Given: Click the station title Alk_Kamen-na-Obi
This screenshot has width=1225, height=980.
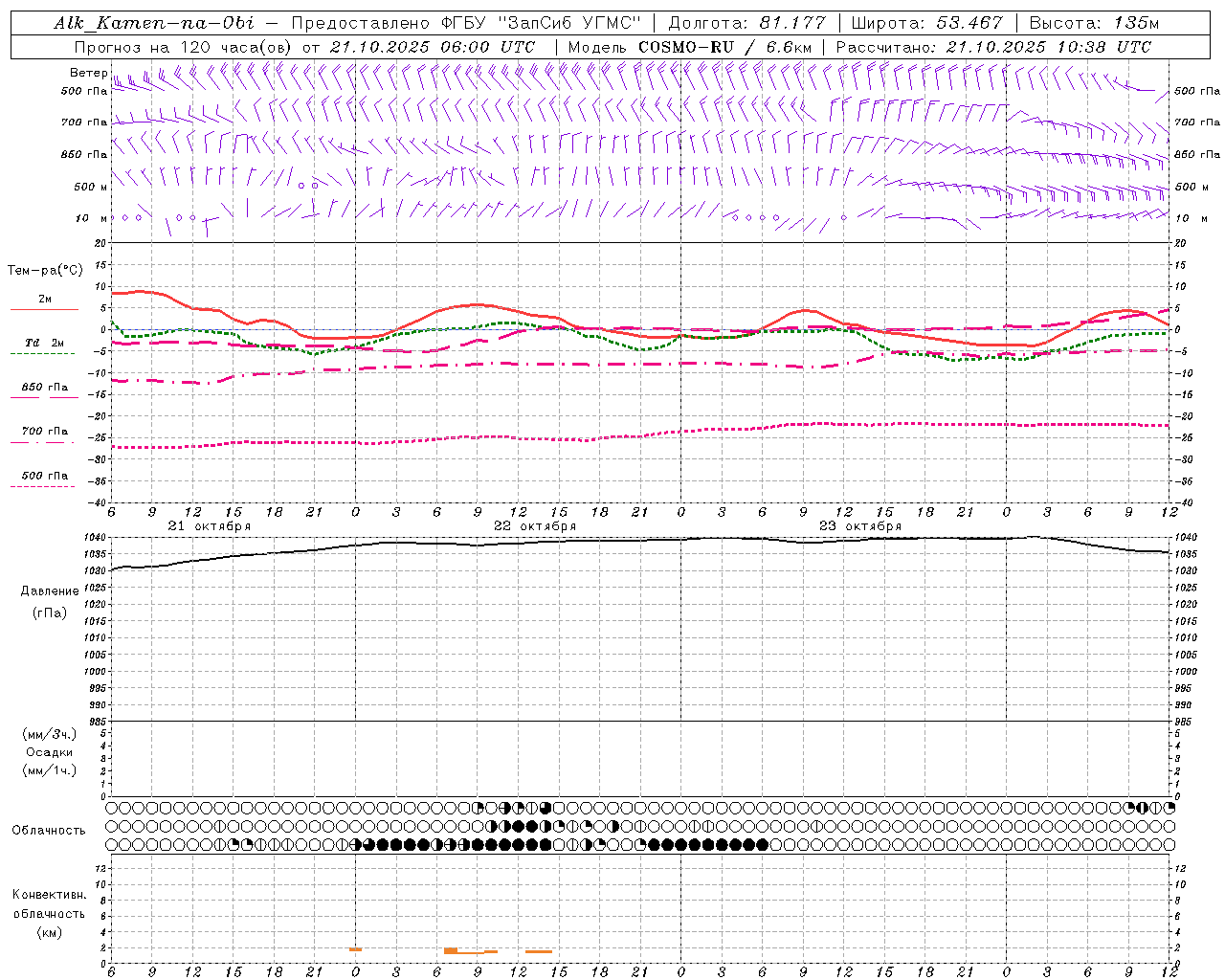Looking at the screenshot, I should click(154, 23).
